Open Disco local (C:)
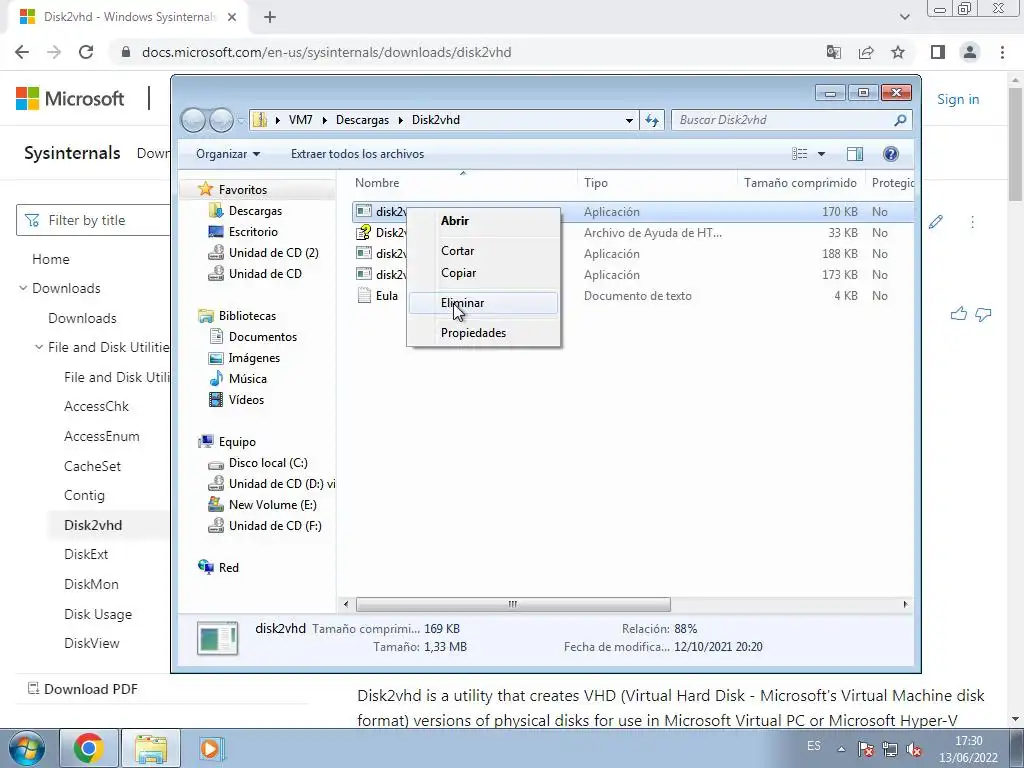This screenshot has width=1024, height=768. (268, 463)
